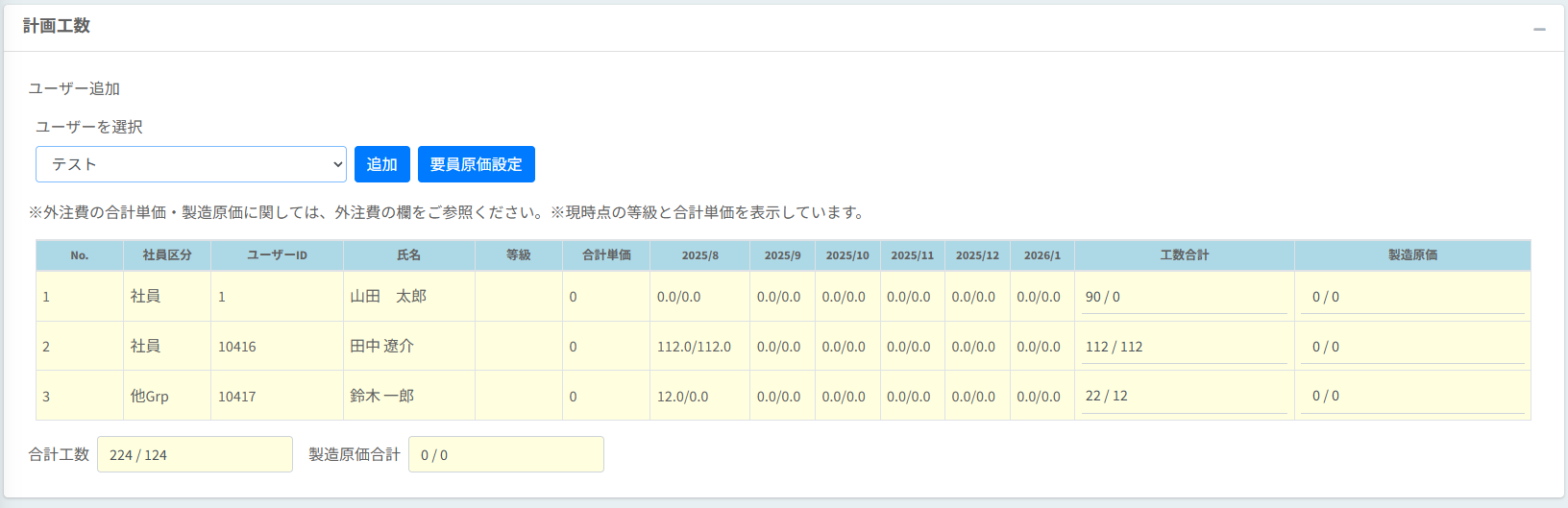Select the 田中 遼介 name cell
The width and height of the screenshot is (1568, 508).
[382, 347]
